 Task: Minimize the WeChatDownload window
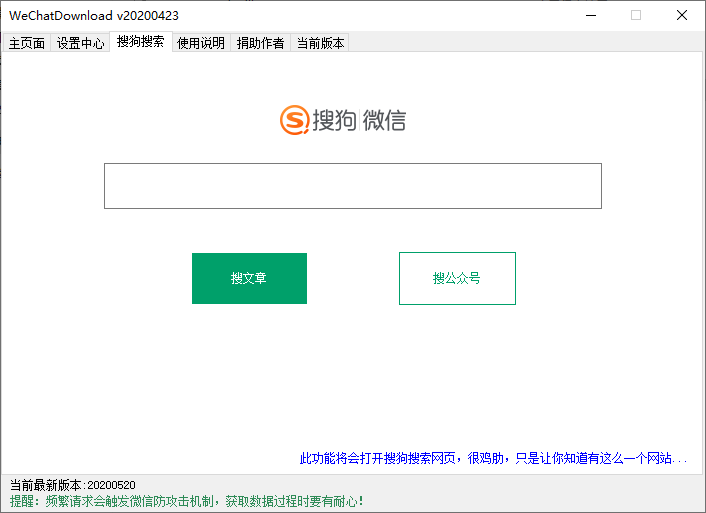pos(591,15)
